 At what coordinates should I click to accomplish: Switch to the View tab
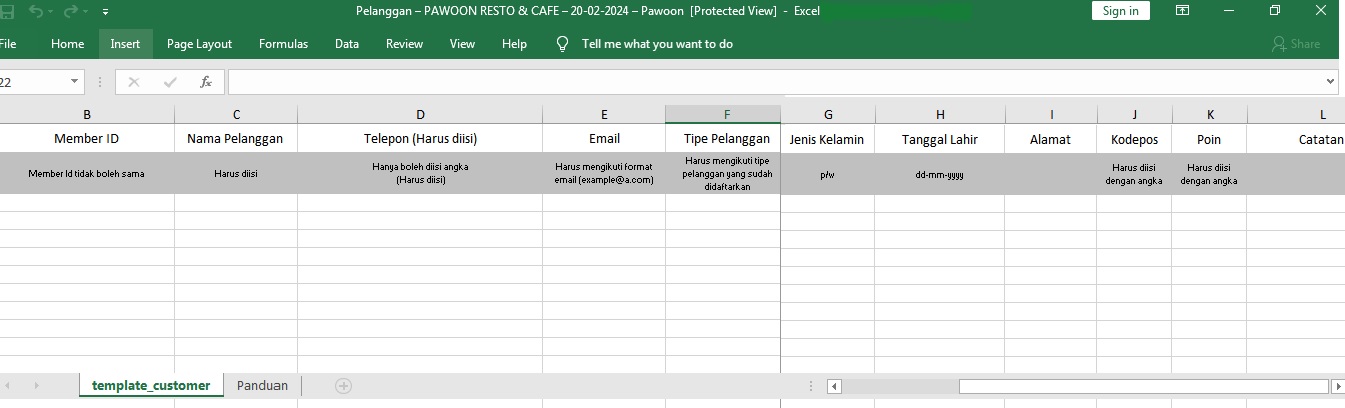coord(462,44)
